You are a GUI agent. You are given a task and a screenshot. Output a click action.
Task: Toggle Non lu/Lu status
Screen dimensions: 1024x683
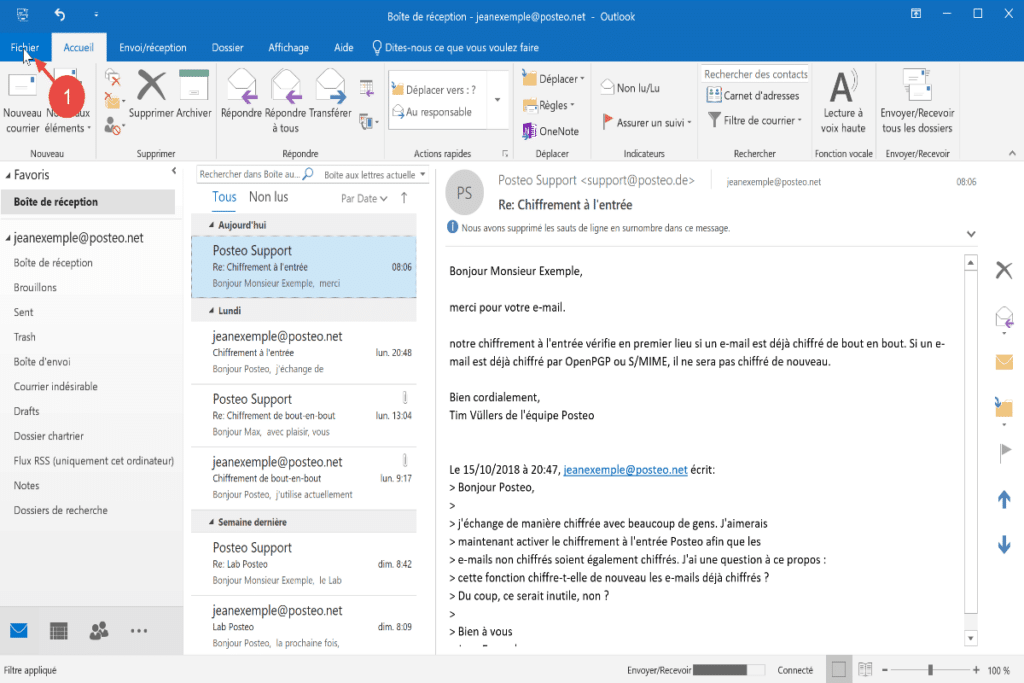(x=630, y=88)
